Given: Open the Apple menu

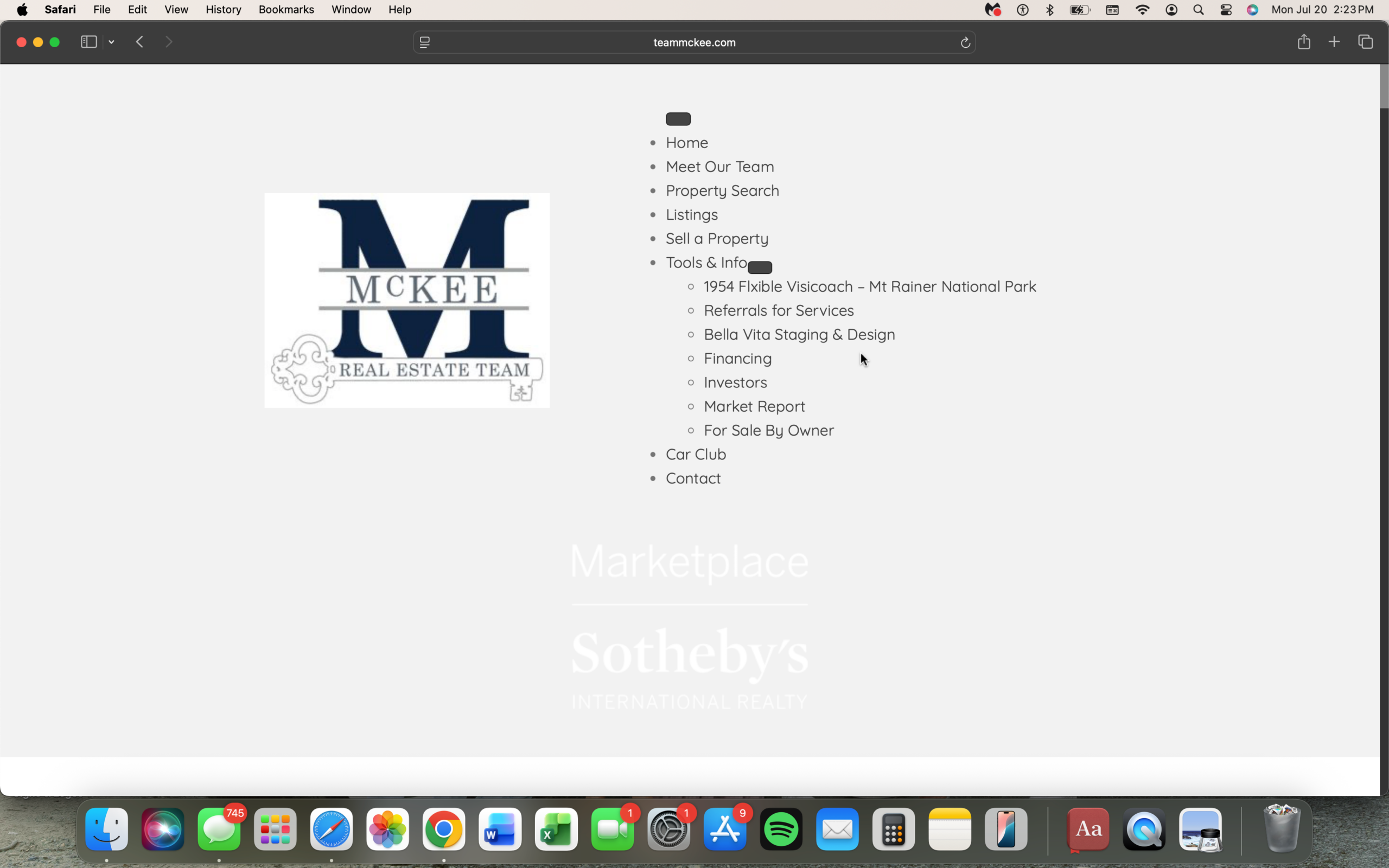Looking at the screenshot, I should (22, 10).
